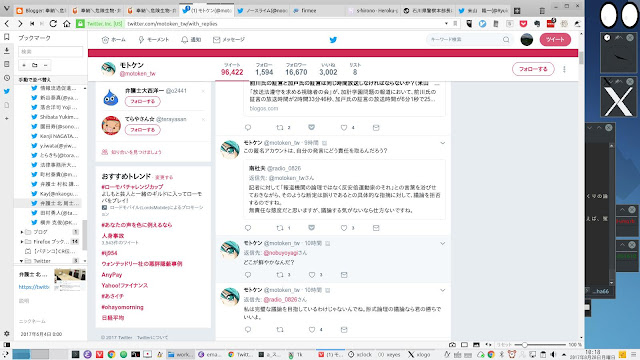Open the xeyes taskbar item
This screenshot has width=640, height=360.
(x=389, y=355)
